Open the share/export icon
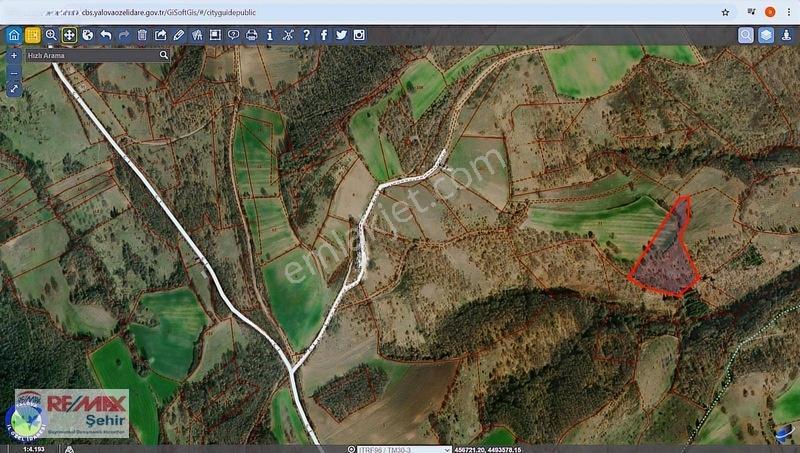The image size is (800, 453). 160,35
